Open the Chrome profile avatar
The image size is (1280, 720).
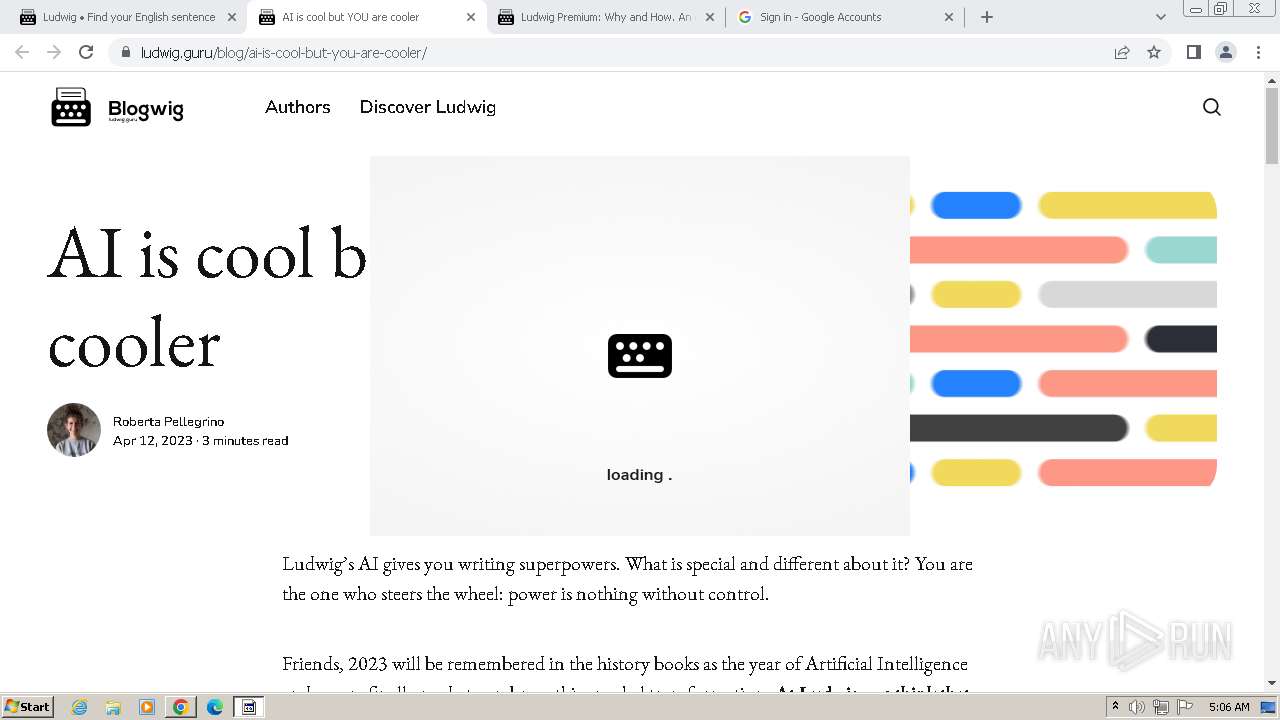click(x=1225, y=52)
